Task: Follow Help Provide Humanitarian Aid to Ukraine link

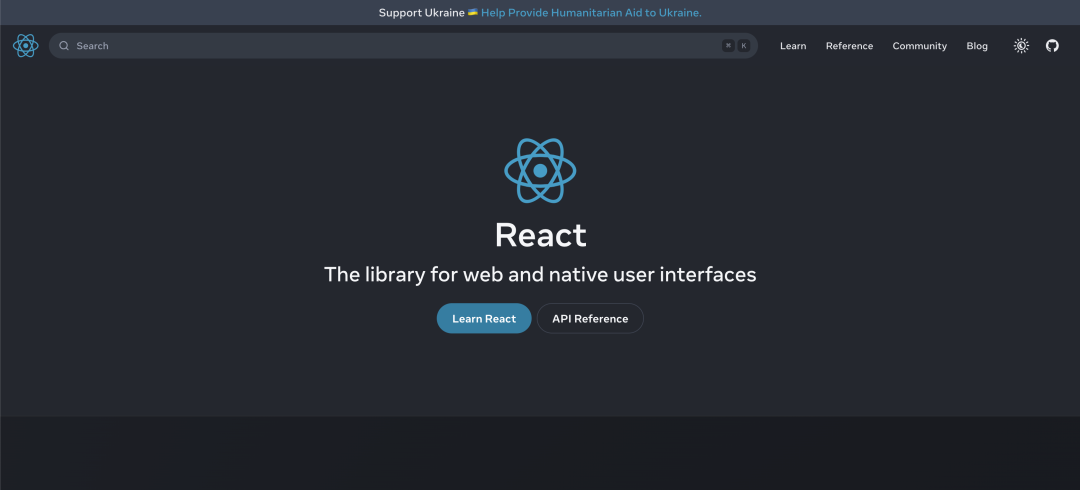Action: coord(591,12)
